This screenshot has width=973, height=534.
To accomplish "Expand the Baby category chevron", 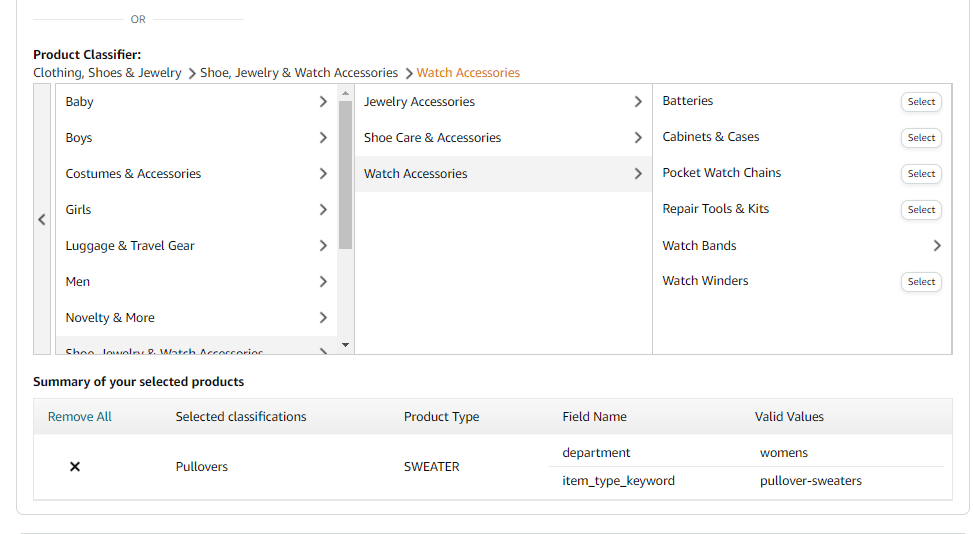I will [x=323, y=102].
